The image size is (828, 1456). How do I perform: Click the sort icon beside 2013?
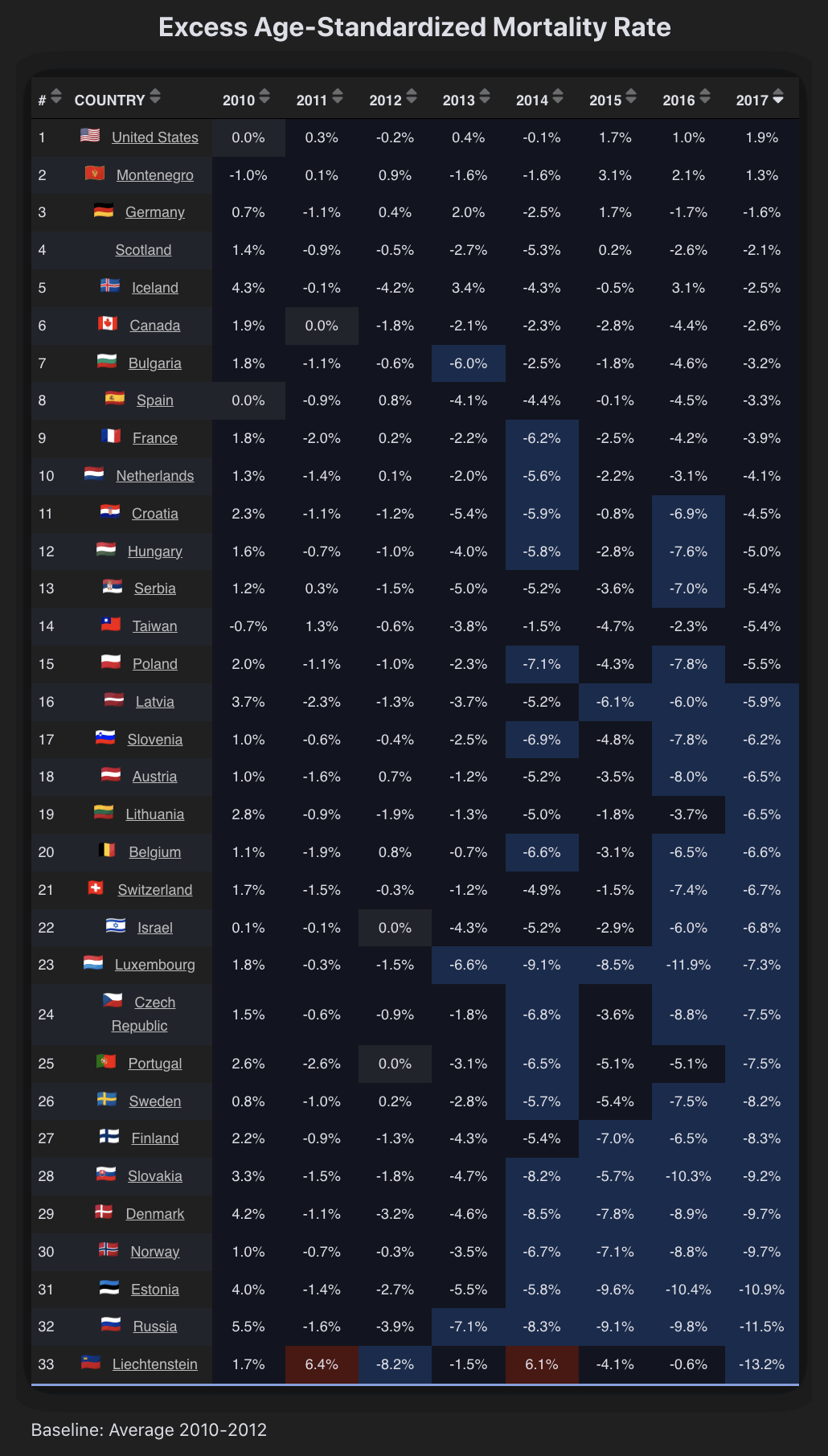pos(485,96)
